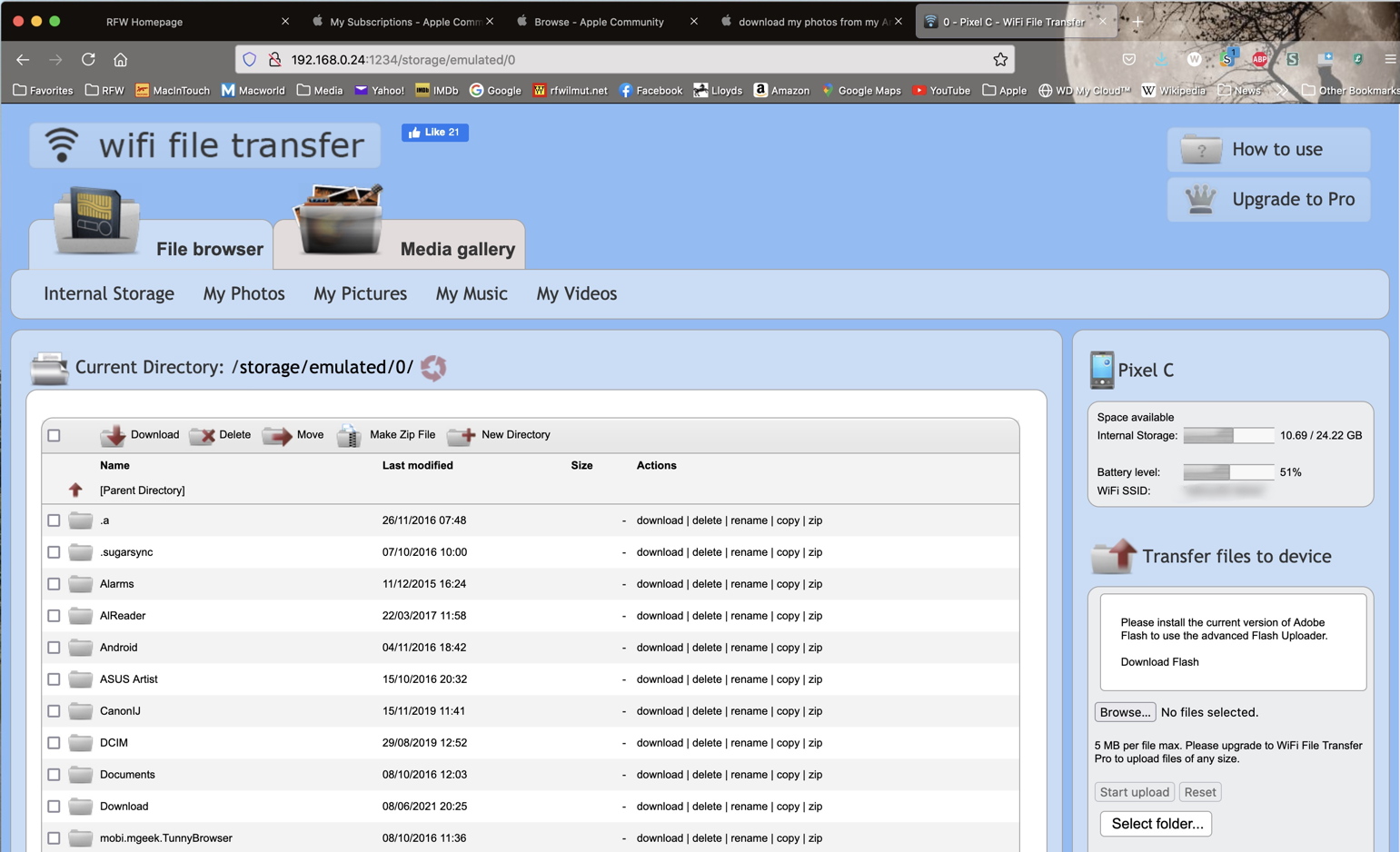Click the New Directory plus icon
The image size is (1400, 852).
coord(461,436)
